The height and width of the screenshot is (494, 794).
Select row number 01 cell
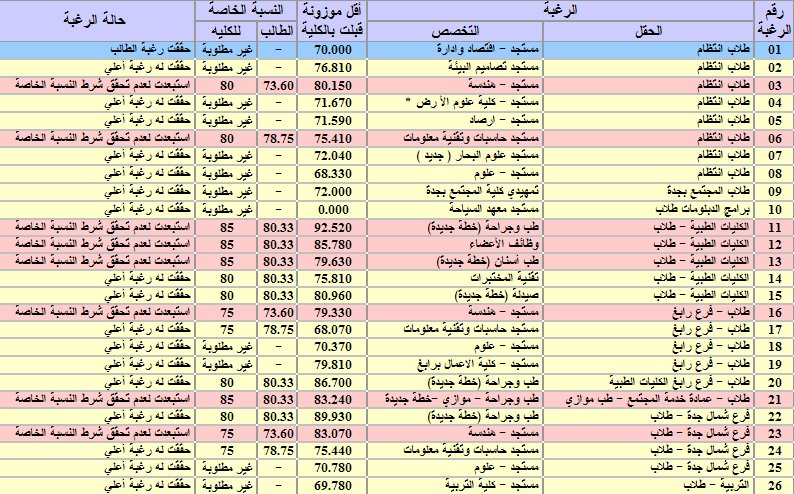(774, 49)
